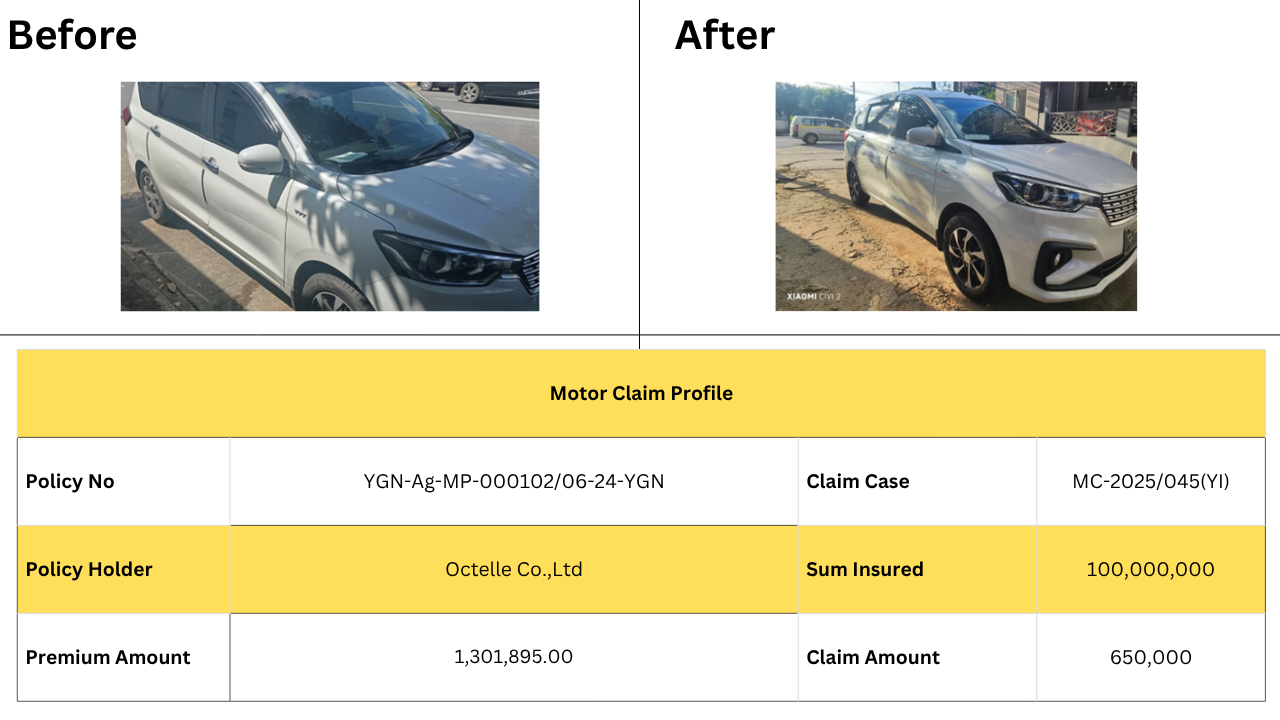Select the After heading text

tap(725, 35)
